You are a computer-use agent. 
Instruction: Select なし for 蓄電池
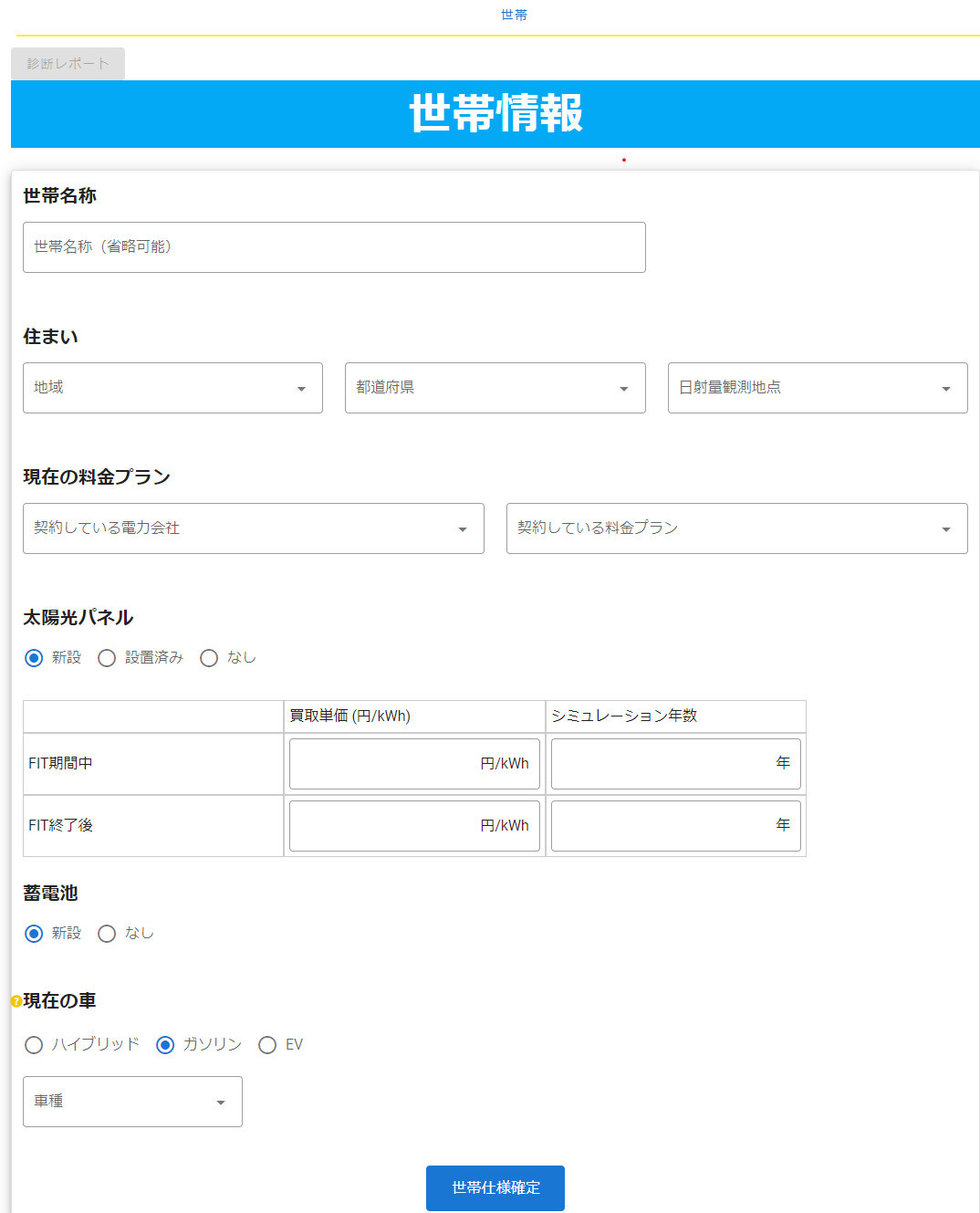point(107,934)
